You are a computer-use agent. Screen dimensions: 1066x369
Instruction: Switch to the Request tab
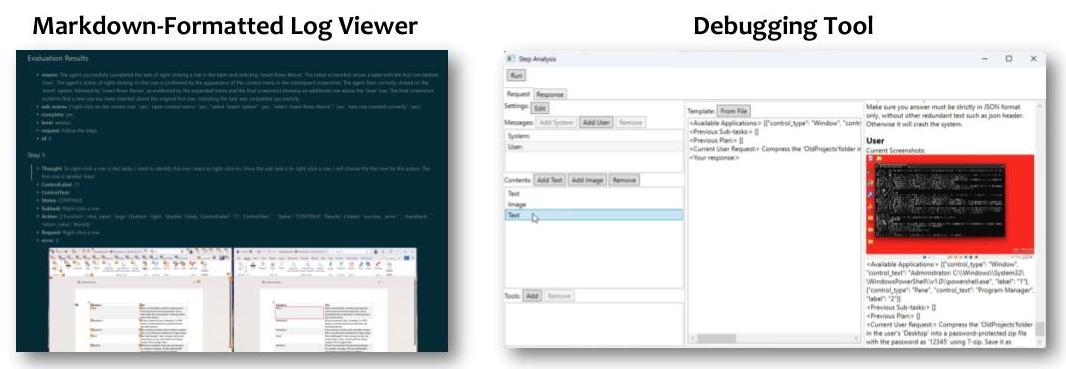(518, 94)
